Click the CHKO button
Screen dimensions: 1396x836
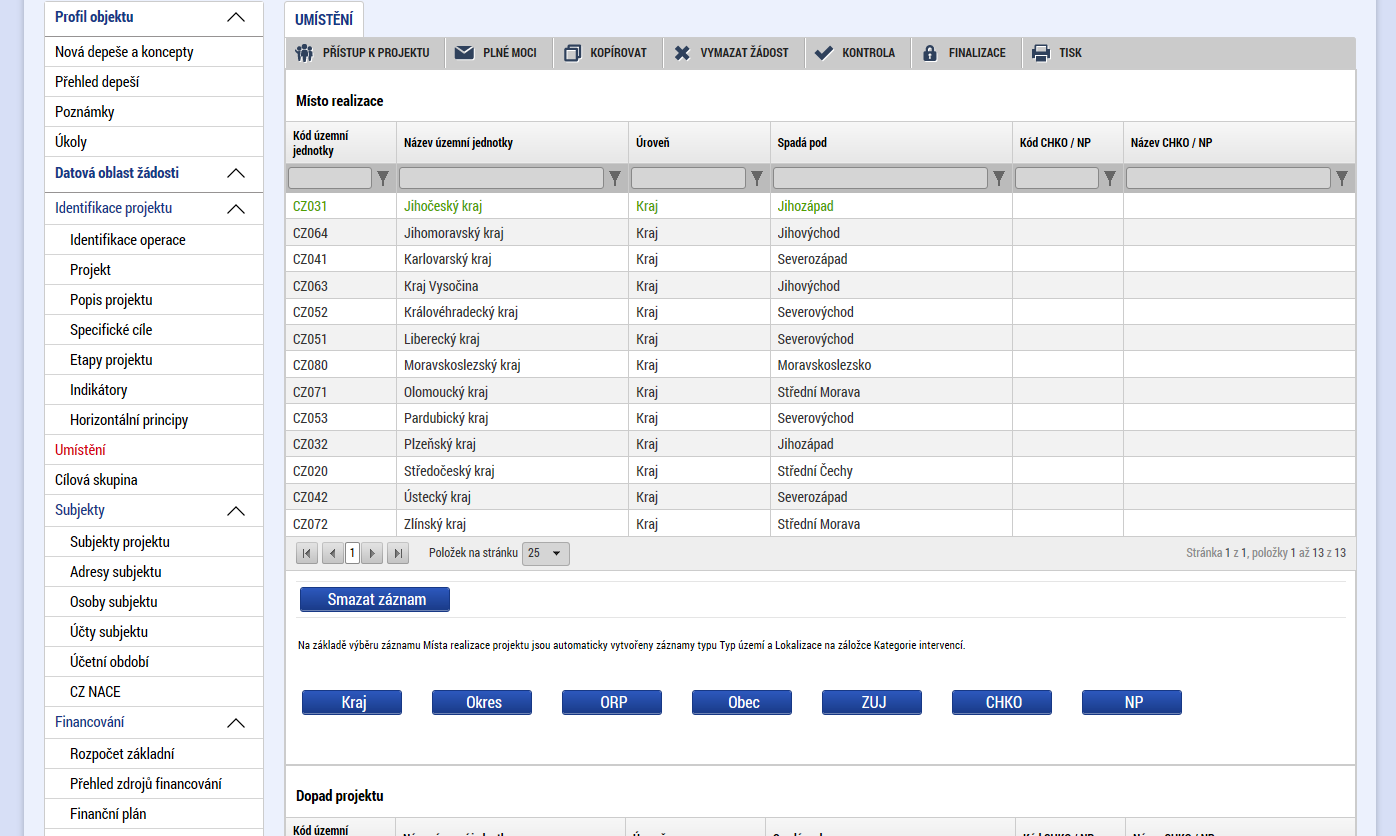pyautogui.click(x=1002, y=703)
